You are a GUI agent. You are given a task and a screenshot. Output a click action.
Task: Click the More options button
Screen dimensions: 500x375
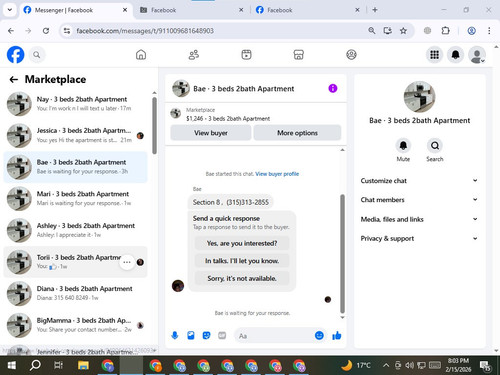click(x=297, y=133)
